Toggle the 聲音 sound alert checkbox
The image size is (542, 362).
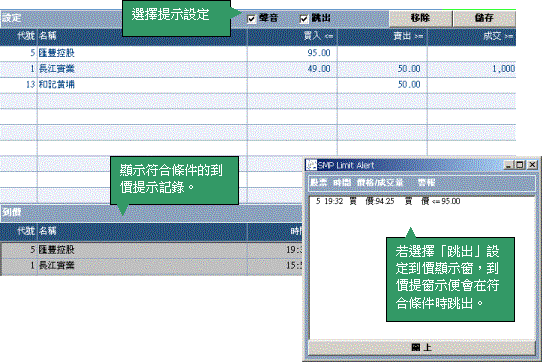tap(252, 19)
